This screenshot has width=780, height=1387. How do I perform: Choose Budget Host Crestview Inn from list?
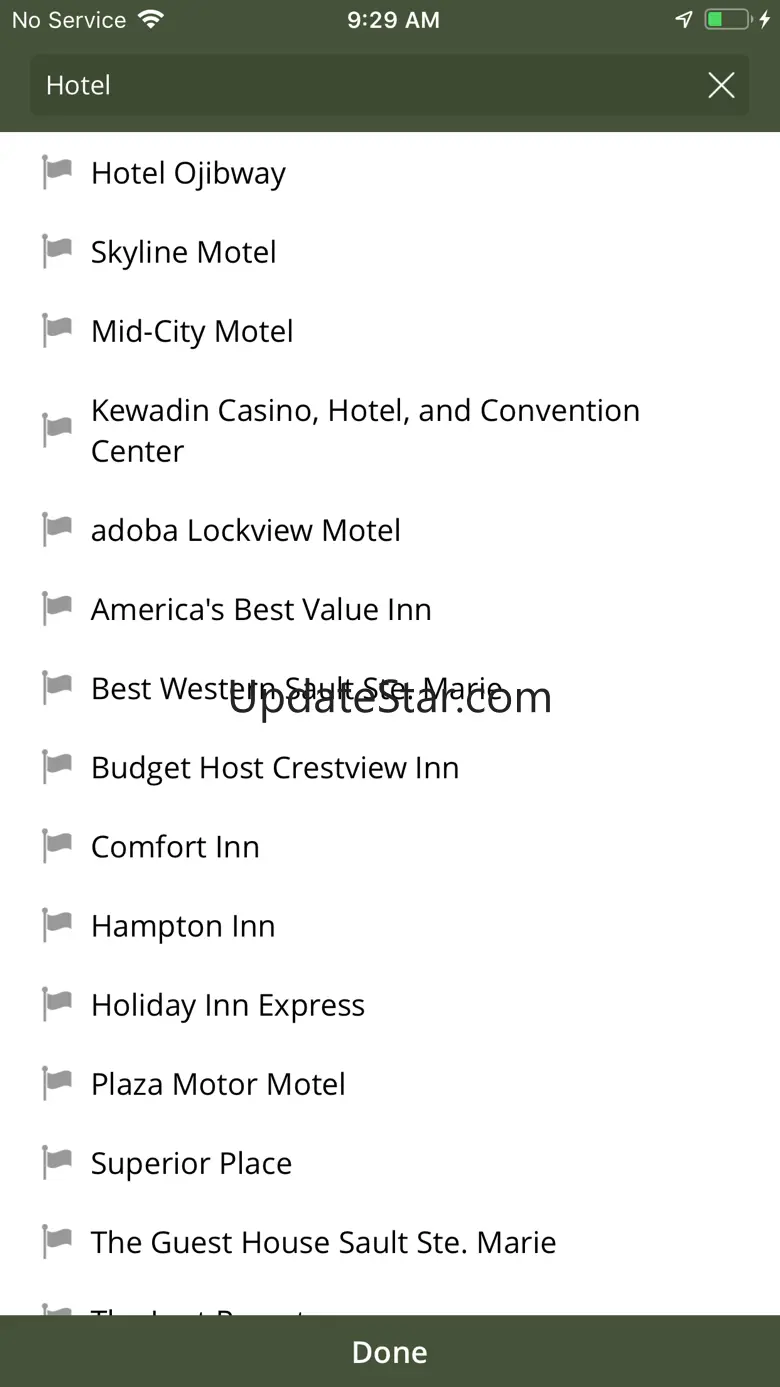(390, 768)
